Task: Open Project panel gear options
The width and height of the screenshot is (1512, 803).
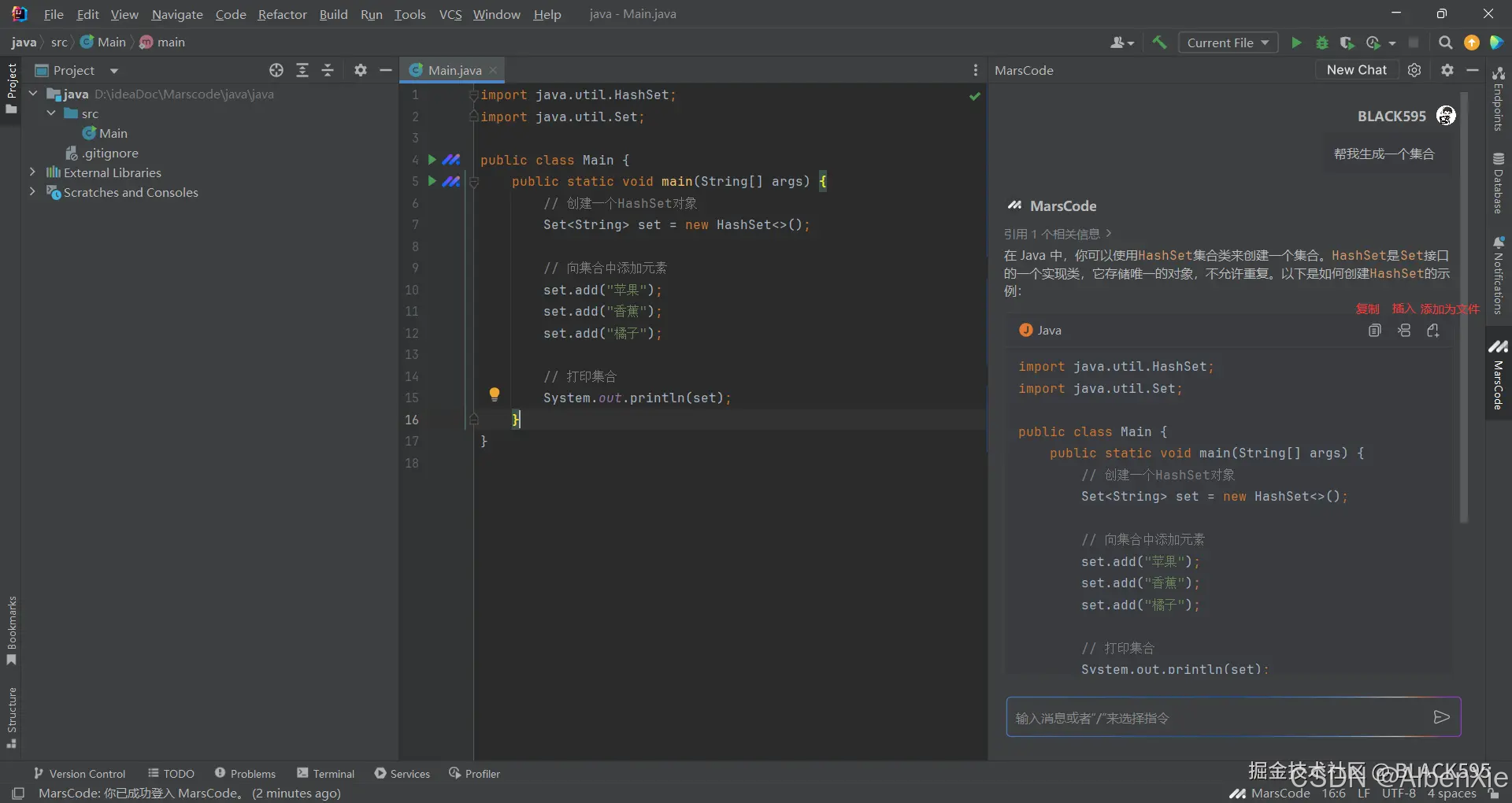Action: click(x=361, y=70)
